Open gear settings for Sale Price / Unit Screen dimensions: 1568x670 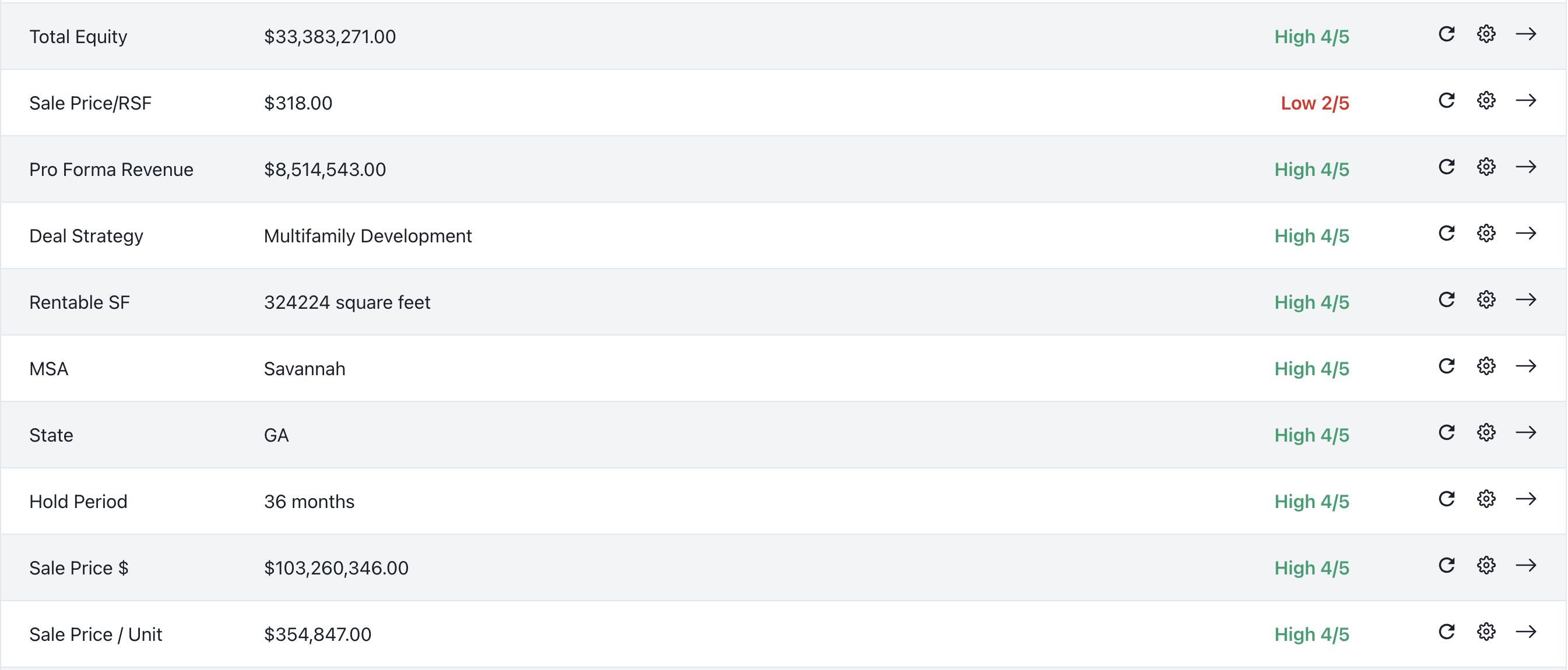pos(1486,632)
